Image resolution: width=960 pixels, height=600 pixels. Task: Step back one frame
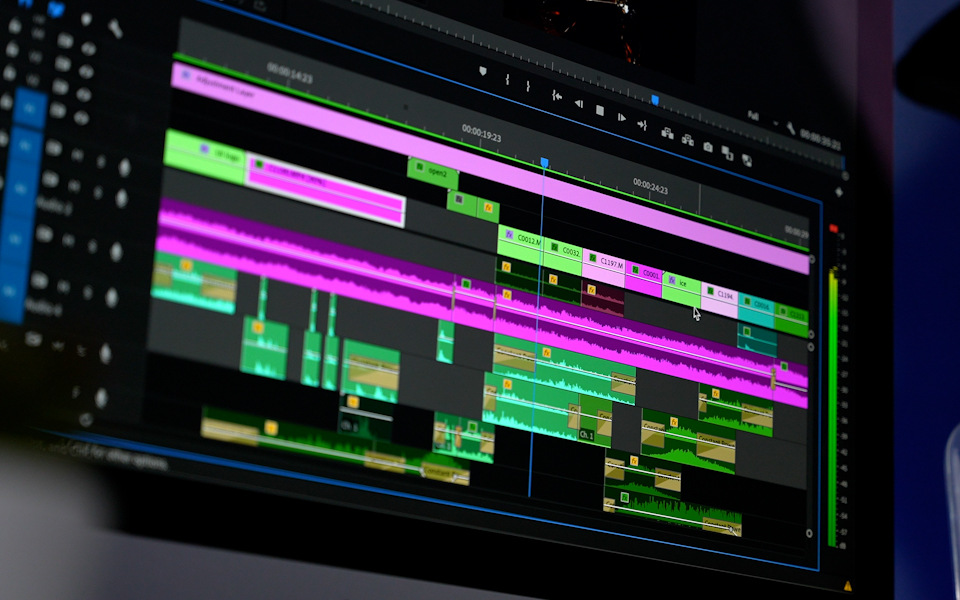pyautogui.click(x=578, y=103)
